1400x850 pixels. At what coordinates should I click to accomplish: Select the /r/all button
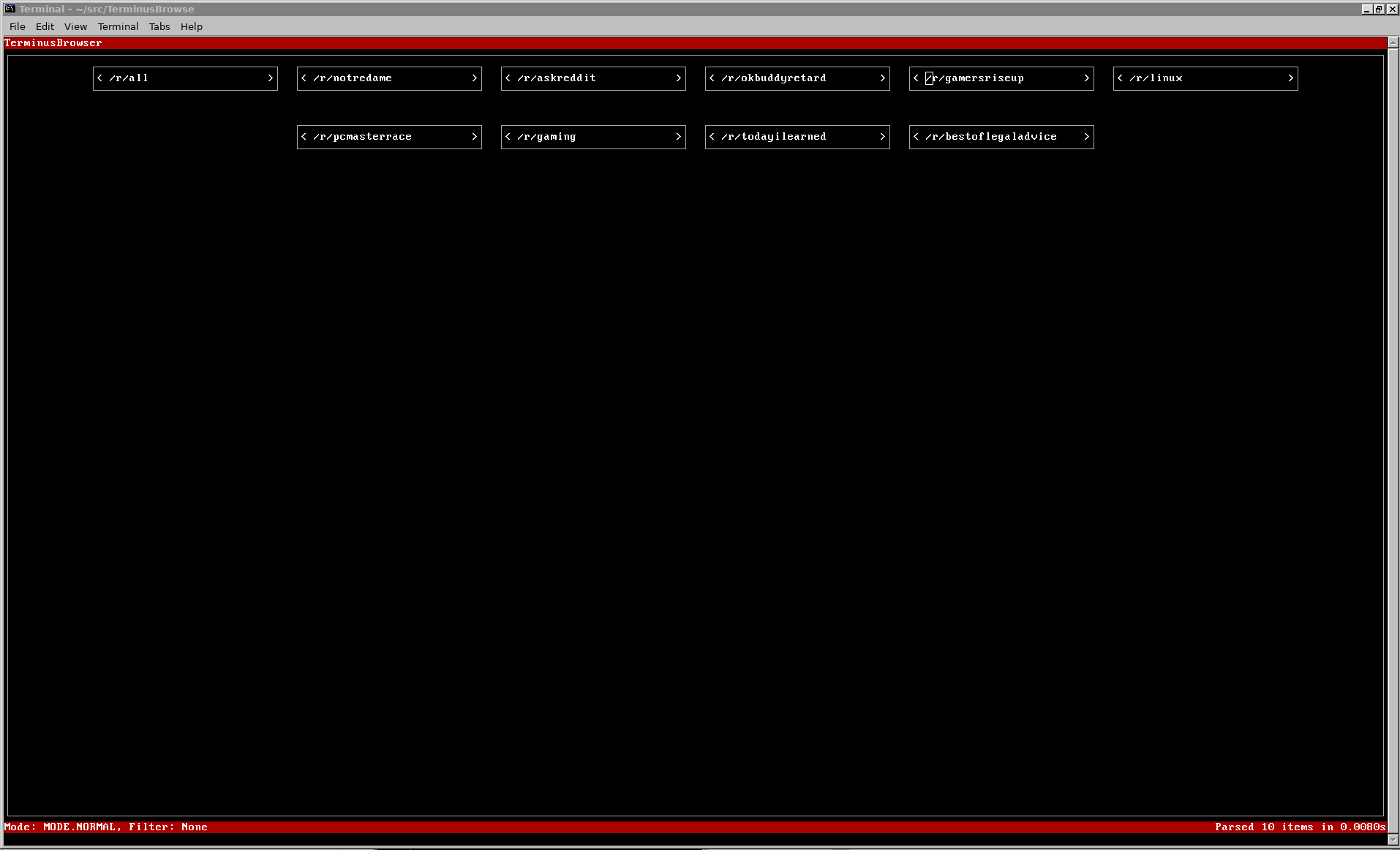[x=185, y=78]
